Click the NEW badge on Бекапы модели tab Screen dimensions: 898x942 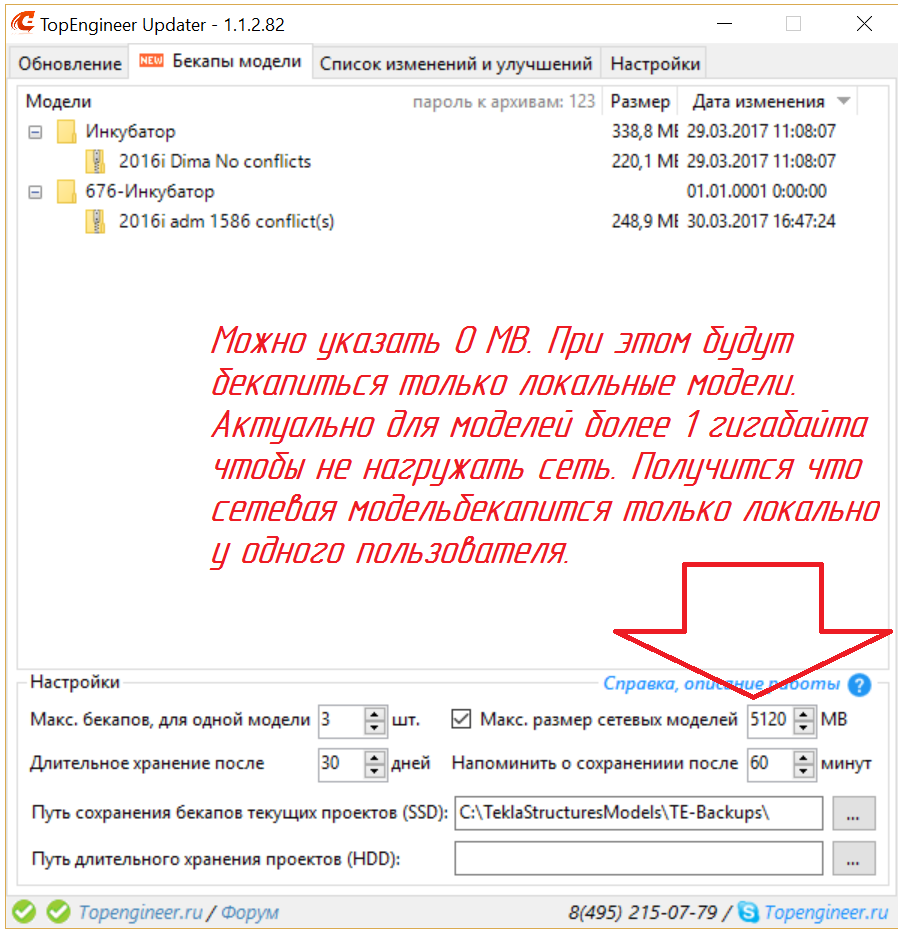click(x=151, y=61)
